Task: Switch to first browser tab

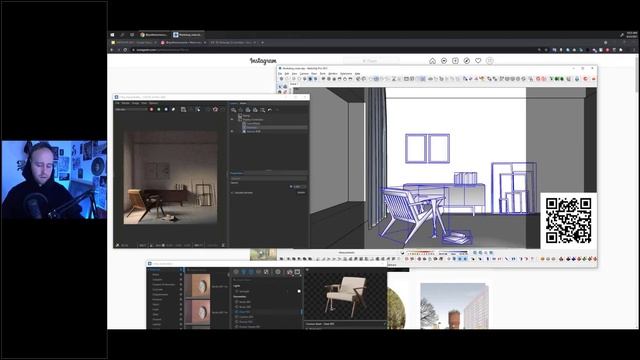Action: click(134, 42)
